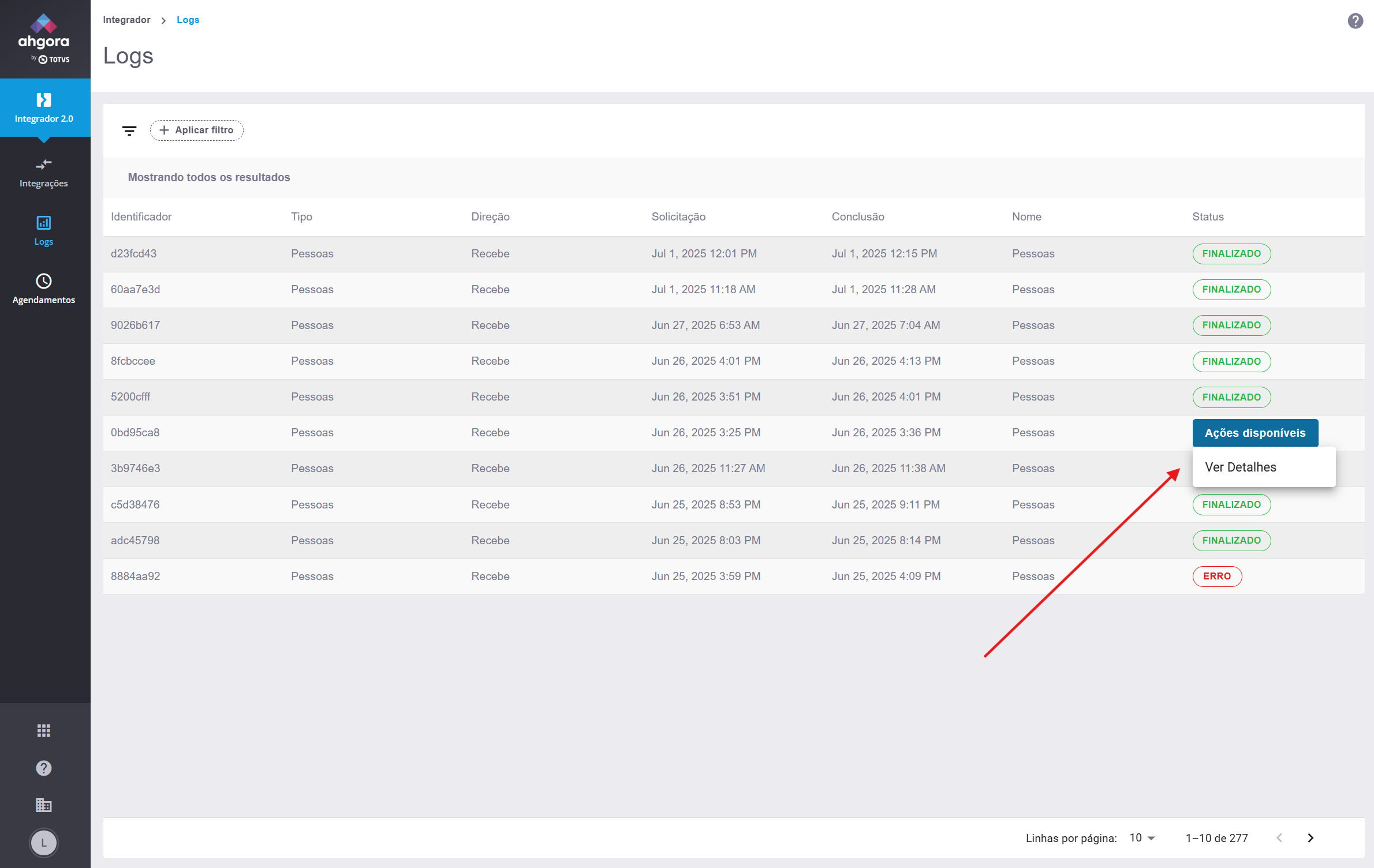This screenshot has width=1374, height=868.
Task: Click the ERRO status badge
Action: point(1217,577)
